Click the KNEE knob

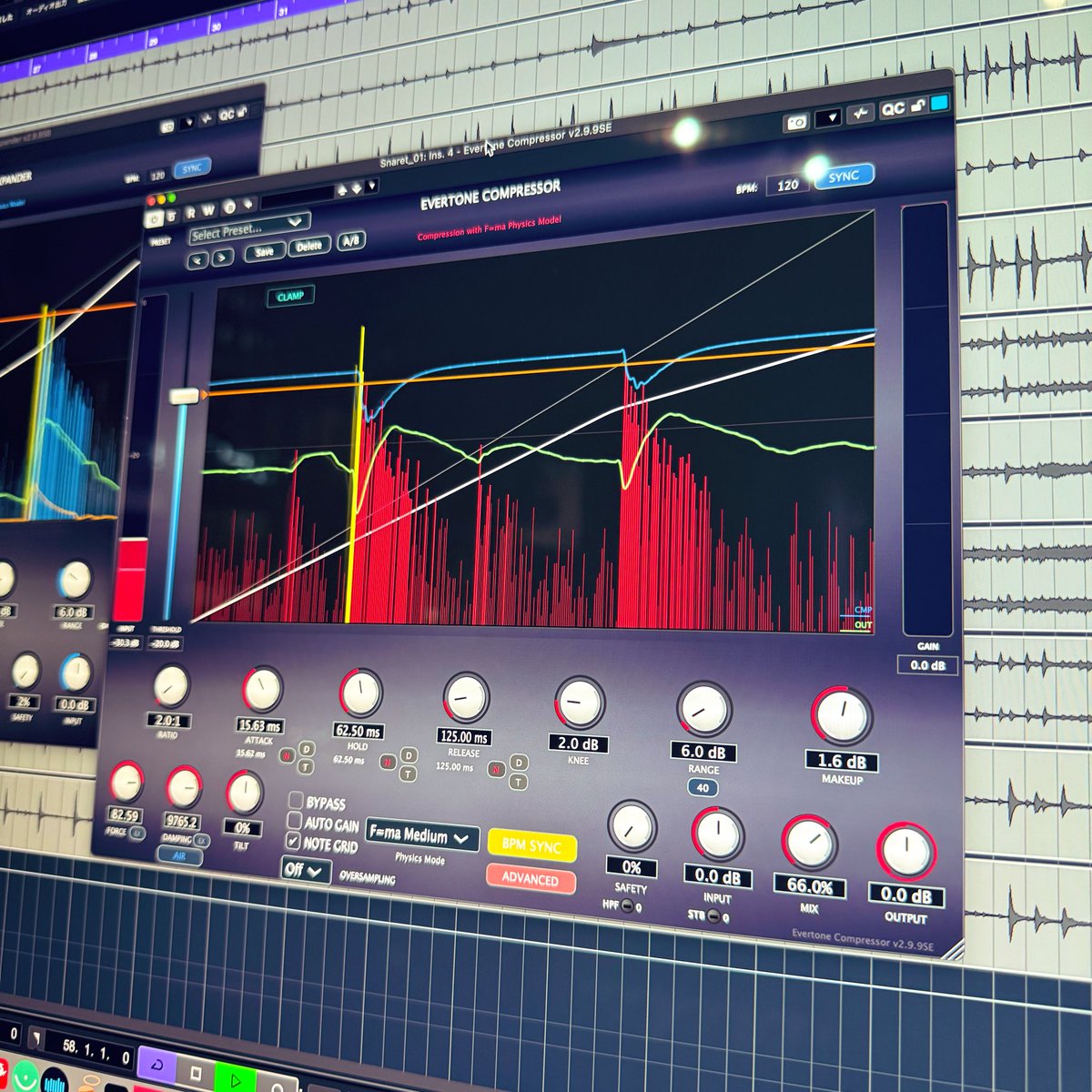(580, 703)
